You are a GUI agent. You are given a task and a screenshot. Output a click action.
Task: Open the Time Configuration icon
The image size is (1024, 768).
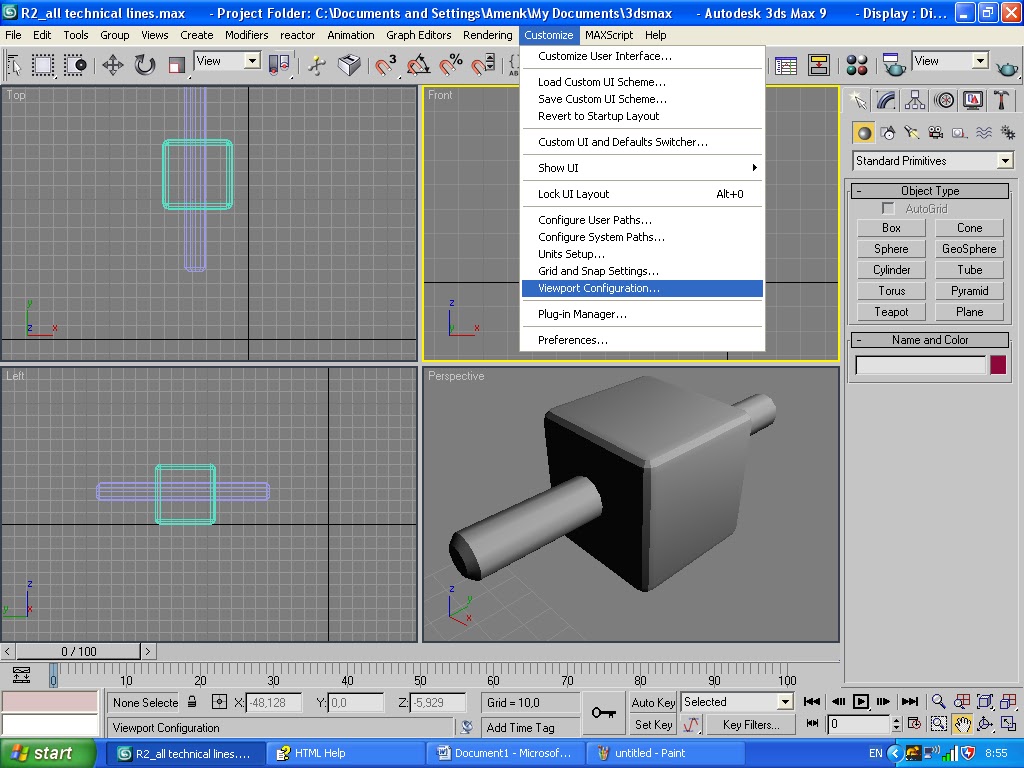(x=914, y=724)
